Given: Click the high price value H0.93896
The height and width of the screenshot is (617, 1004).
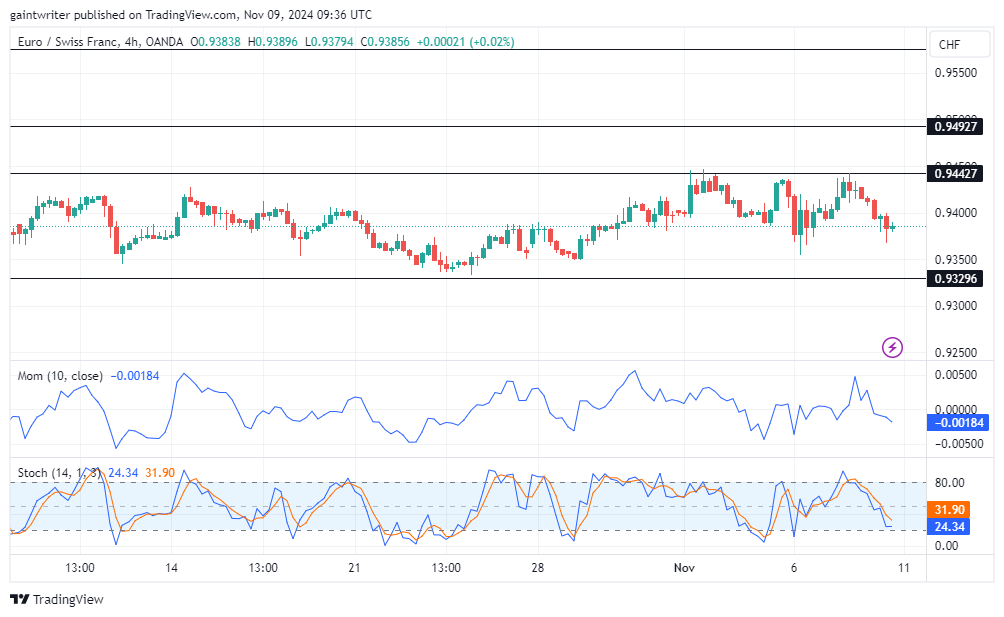Looking at the screenshot, I should pyautogui.click(x=273, y=42).
